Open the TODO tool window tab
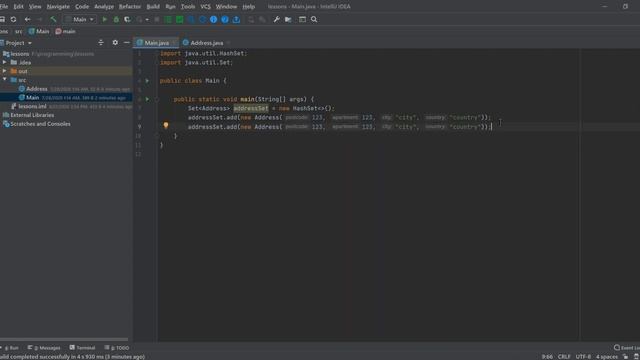640x360 pixels. tap(117, 348)
